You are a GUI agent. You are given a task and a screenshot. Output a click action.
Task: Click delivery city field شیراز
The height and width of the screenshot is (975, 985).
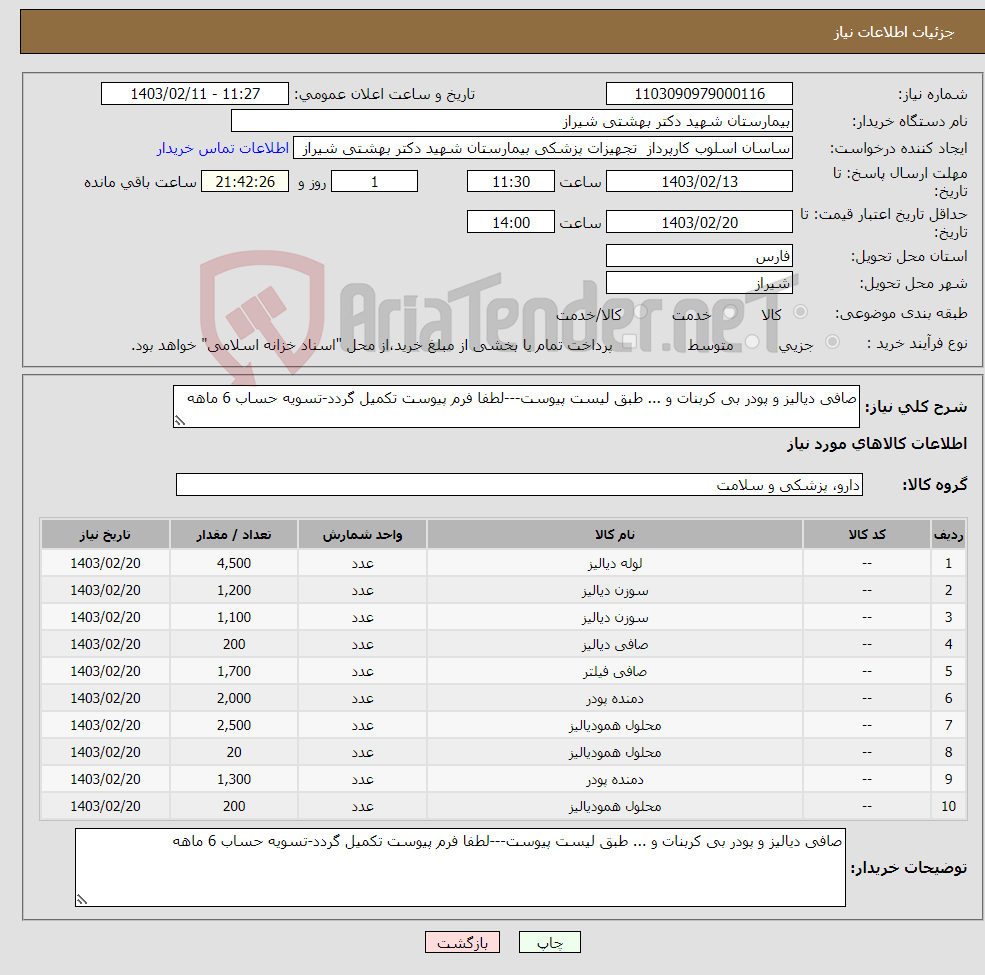click(x=699, y=283)
